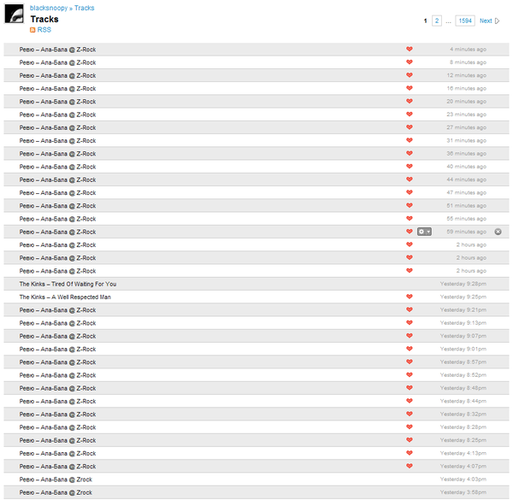
Task: Click the heart icon on the first 2 hours ago track
Action: coord(409,244)
